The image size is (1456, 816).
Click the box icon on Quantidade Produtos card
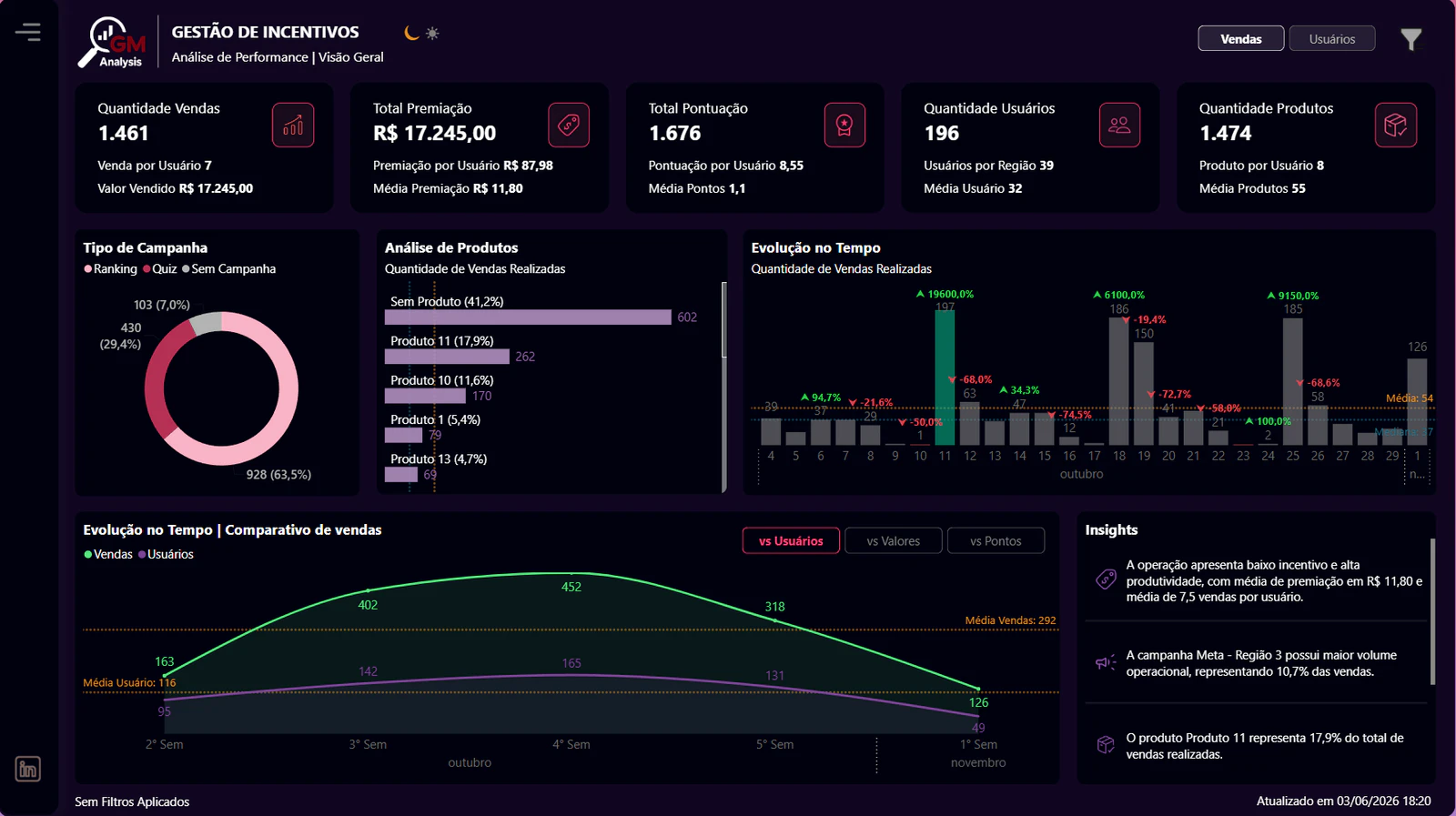[1395, 125]
